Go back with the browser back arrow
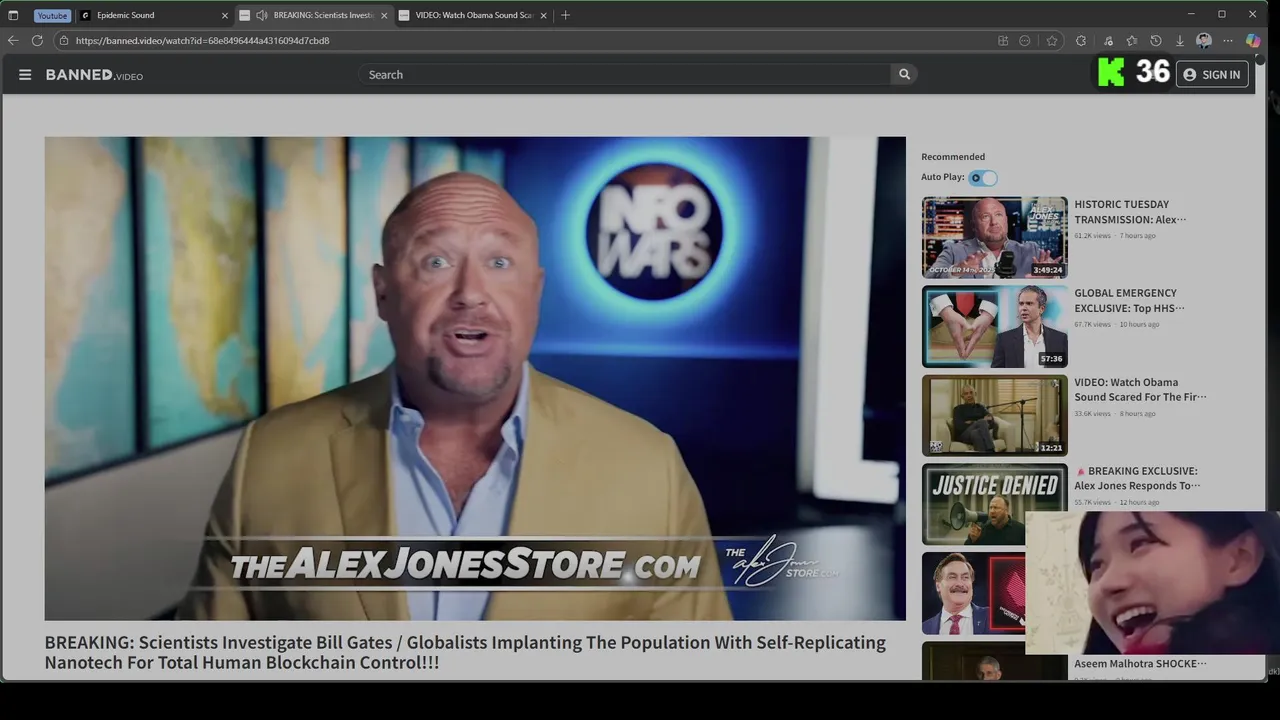The height and width of the screenshot is (720, 1280). (13, 40)
